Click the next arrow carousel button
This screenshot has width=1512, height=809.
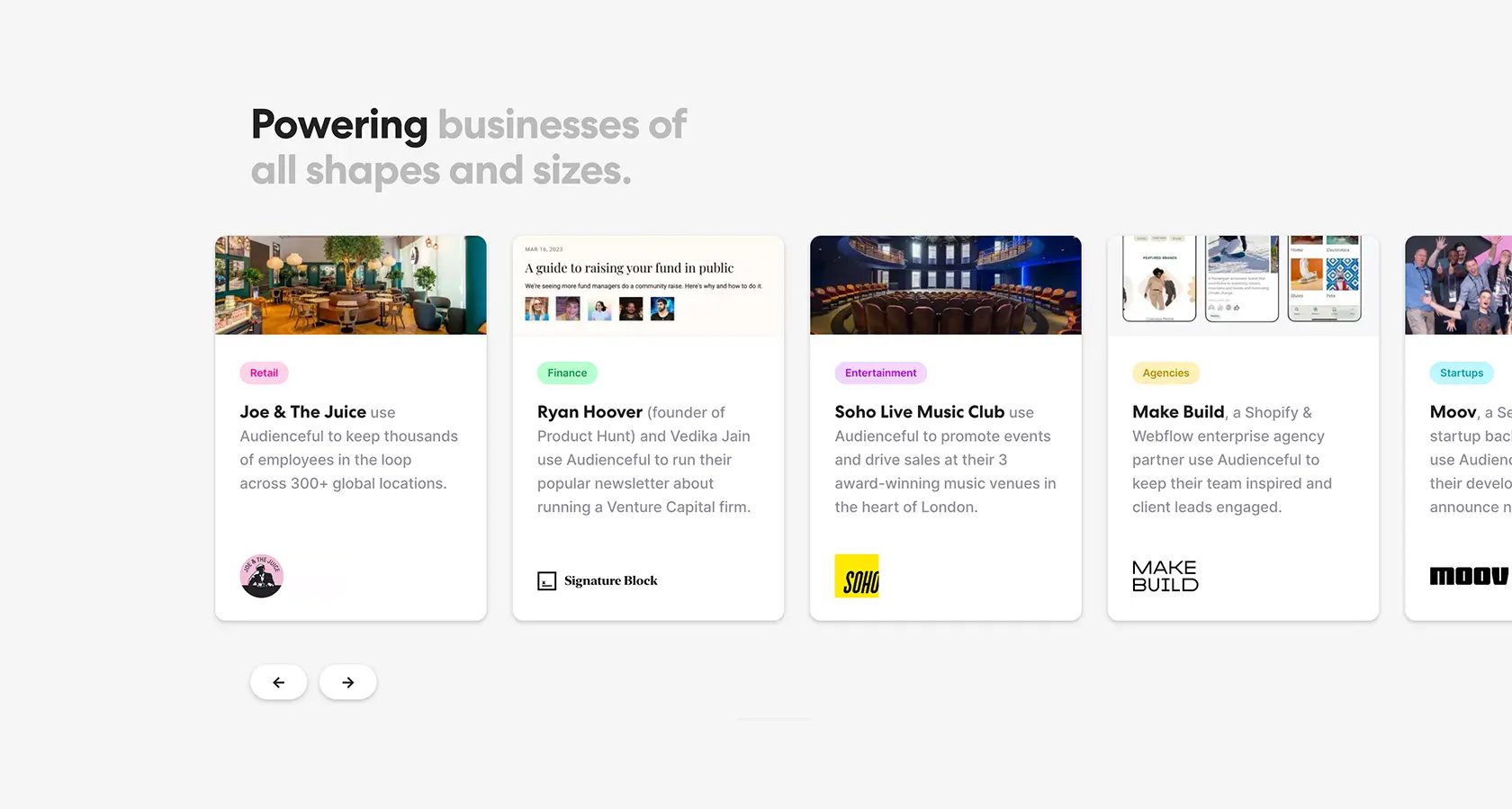pyautogui.click(x=347, y=682)
